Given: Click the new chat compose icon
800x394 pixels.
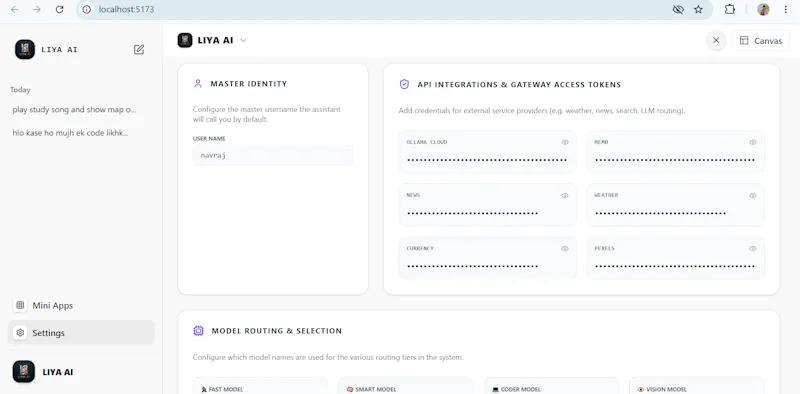Looking at the screenshot, I should click(139, 50).
